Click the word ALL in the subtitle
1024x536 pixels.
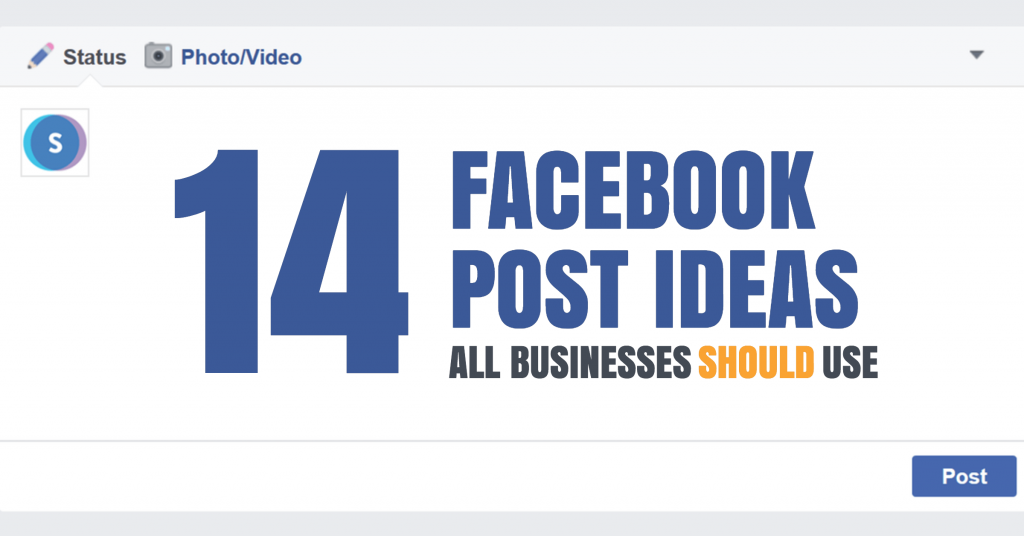point(474,362)
